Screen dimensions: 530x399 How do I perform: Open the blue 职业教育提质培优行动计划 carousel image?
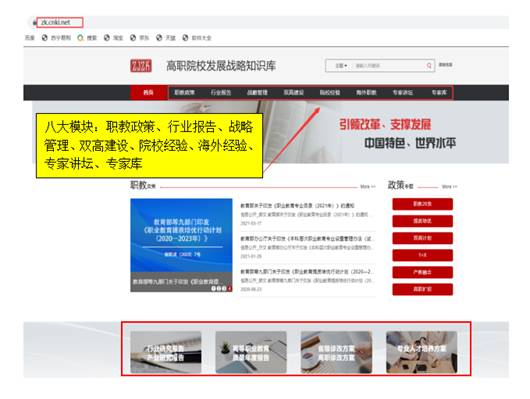point(181,245)
